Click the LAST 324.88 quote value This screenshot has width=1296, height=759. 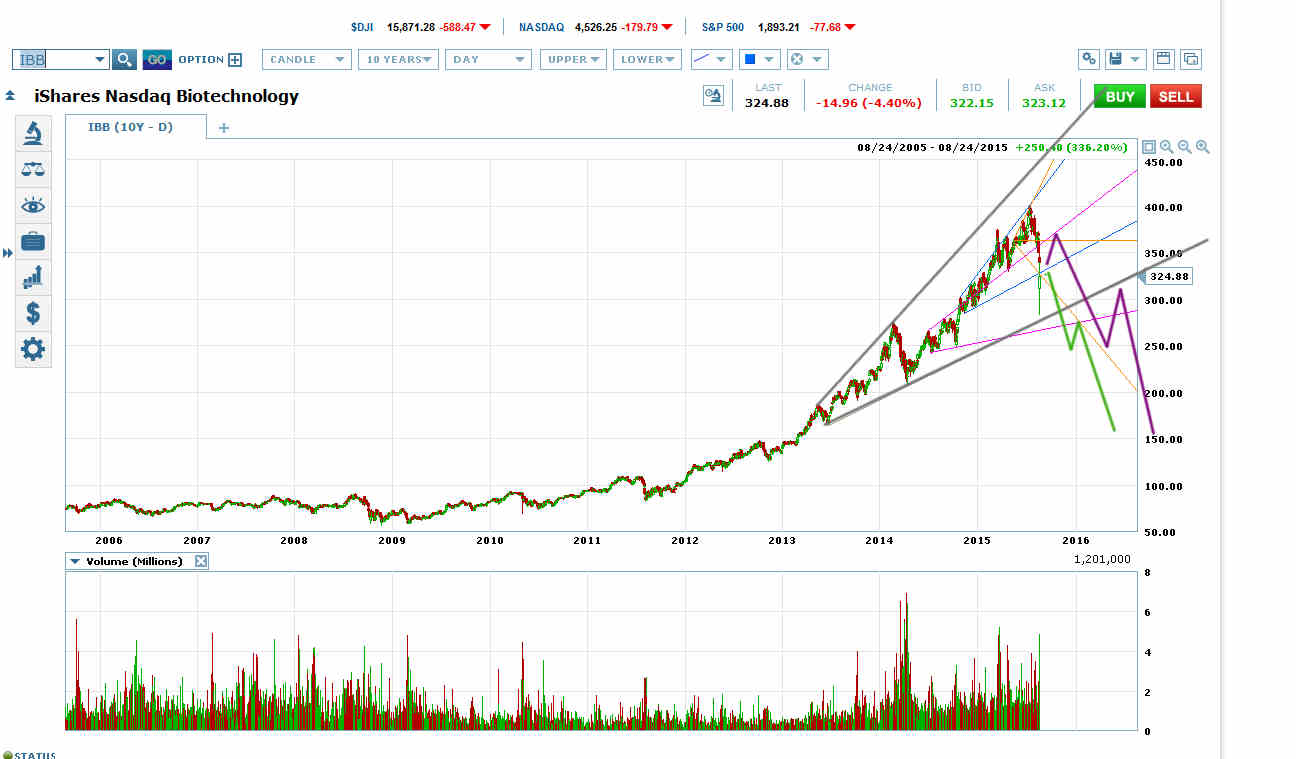(x=767, y=102)
